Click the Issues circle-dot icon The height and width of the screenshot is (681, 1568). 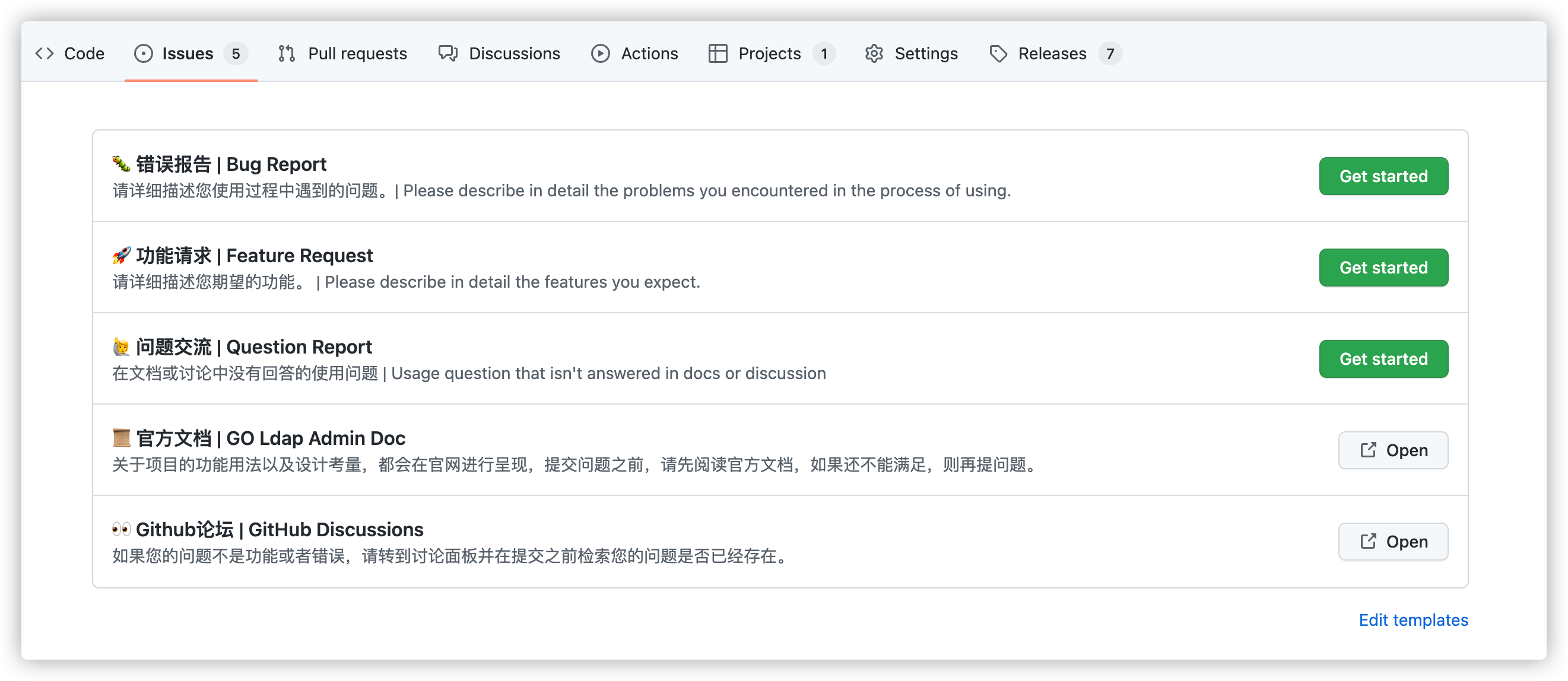click(x=144, y=53)
